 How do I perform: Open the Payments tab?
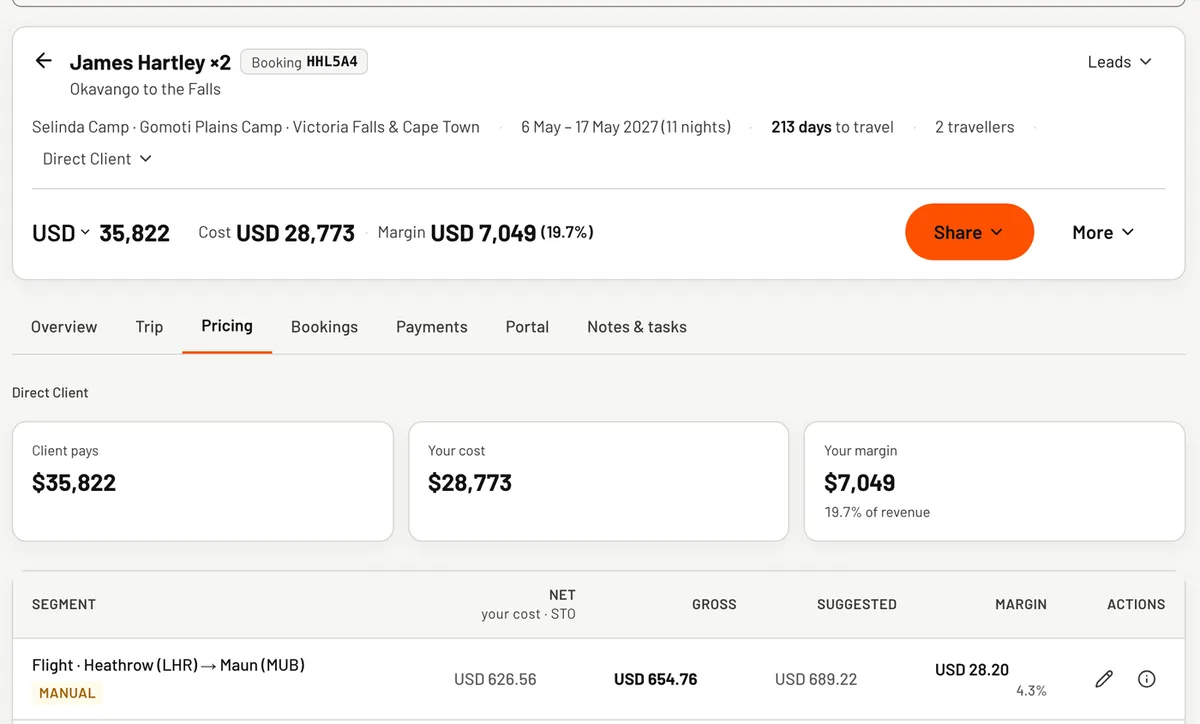point(432,327)
